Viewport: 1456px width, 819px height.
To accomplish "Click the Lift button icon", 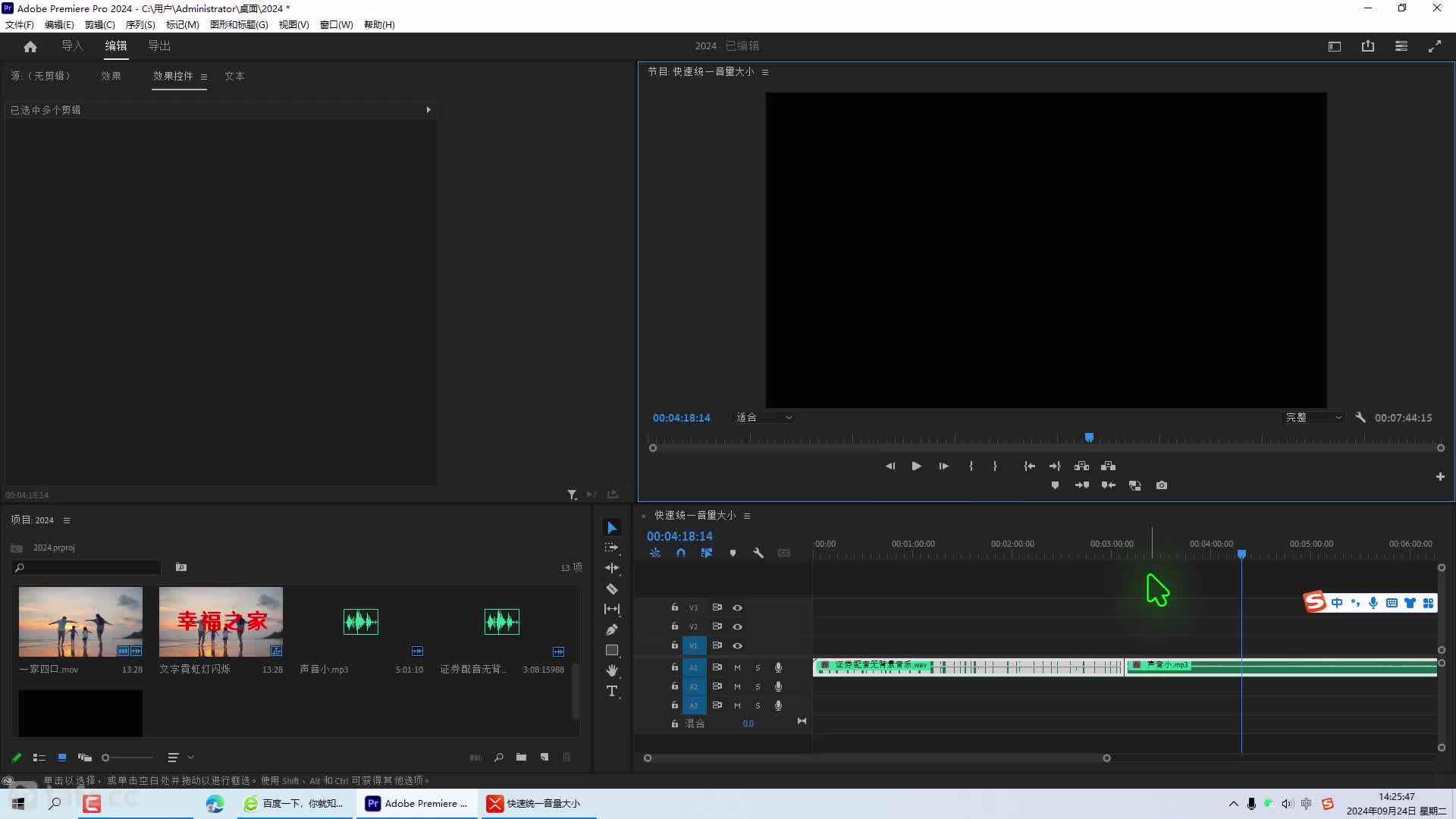I will 1082,466.
